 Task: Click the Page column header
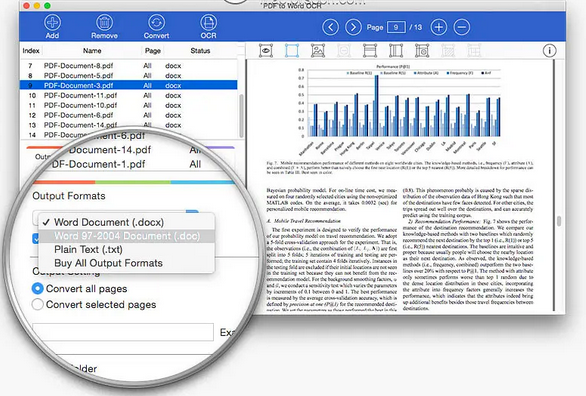[153, 51]
